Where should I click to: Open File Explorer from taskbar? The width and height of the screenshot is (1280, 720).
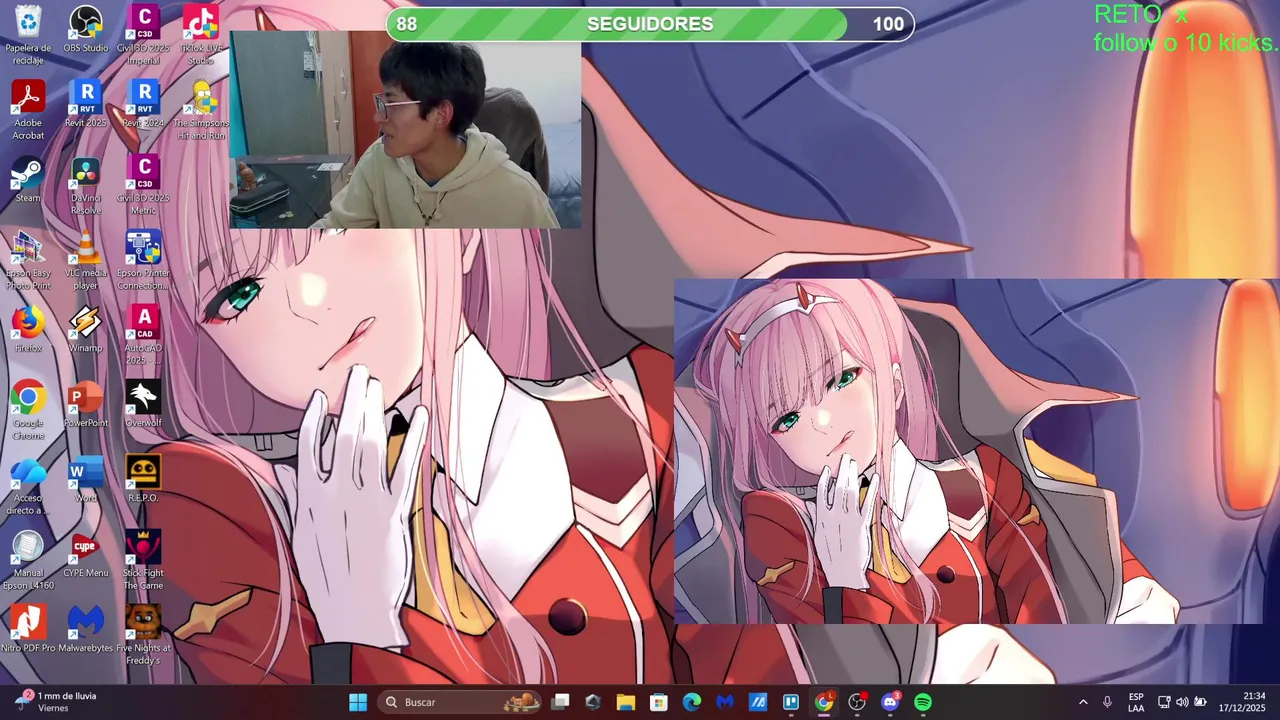pyautogui.click(x=625, y=702)
